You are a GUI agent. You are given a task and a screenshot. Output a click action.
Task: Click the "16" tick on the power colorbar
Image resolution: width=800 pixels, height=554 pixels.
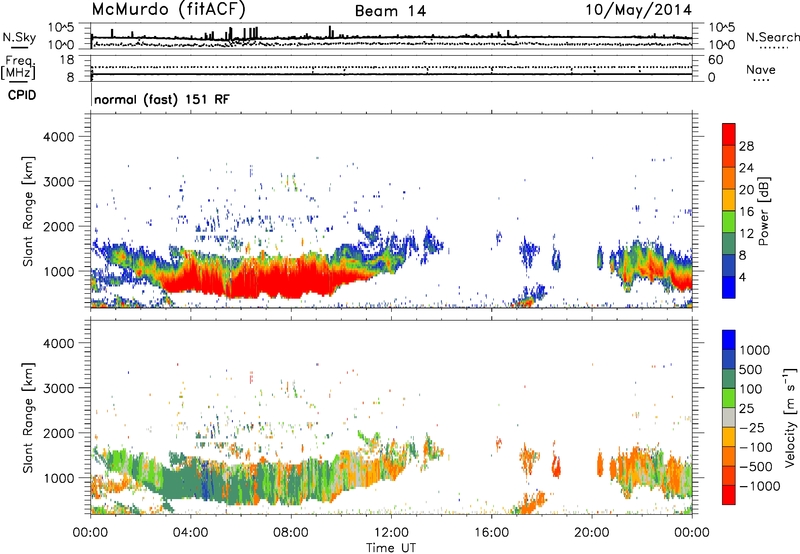[746, 212]
